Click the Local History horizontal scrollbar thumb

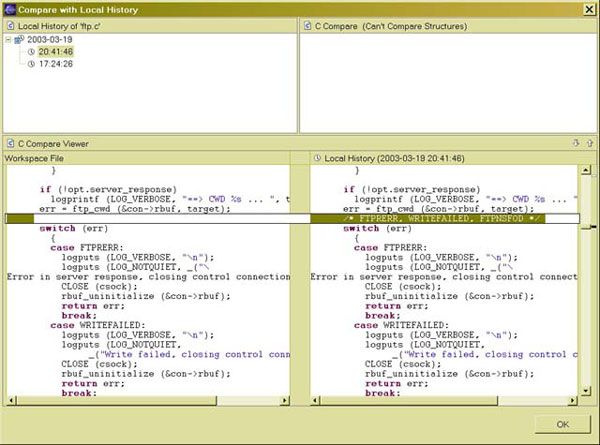[x=409, y=400]
